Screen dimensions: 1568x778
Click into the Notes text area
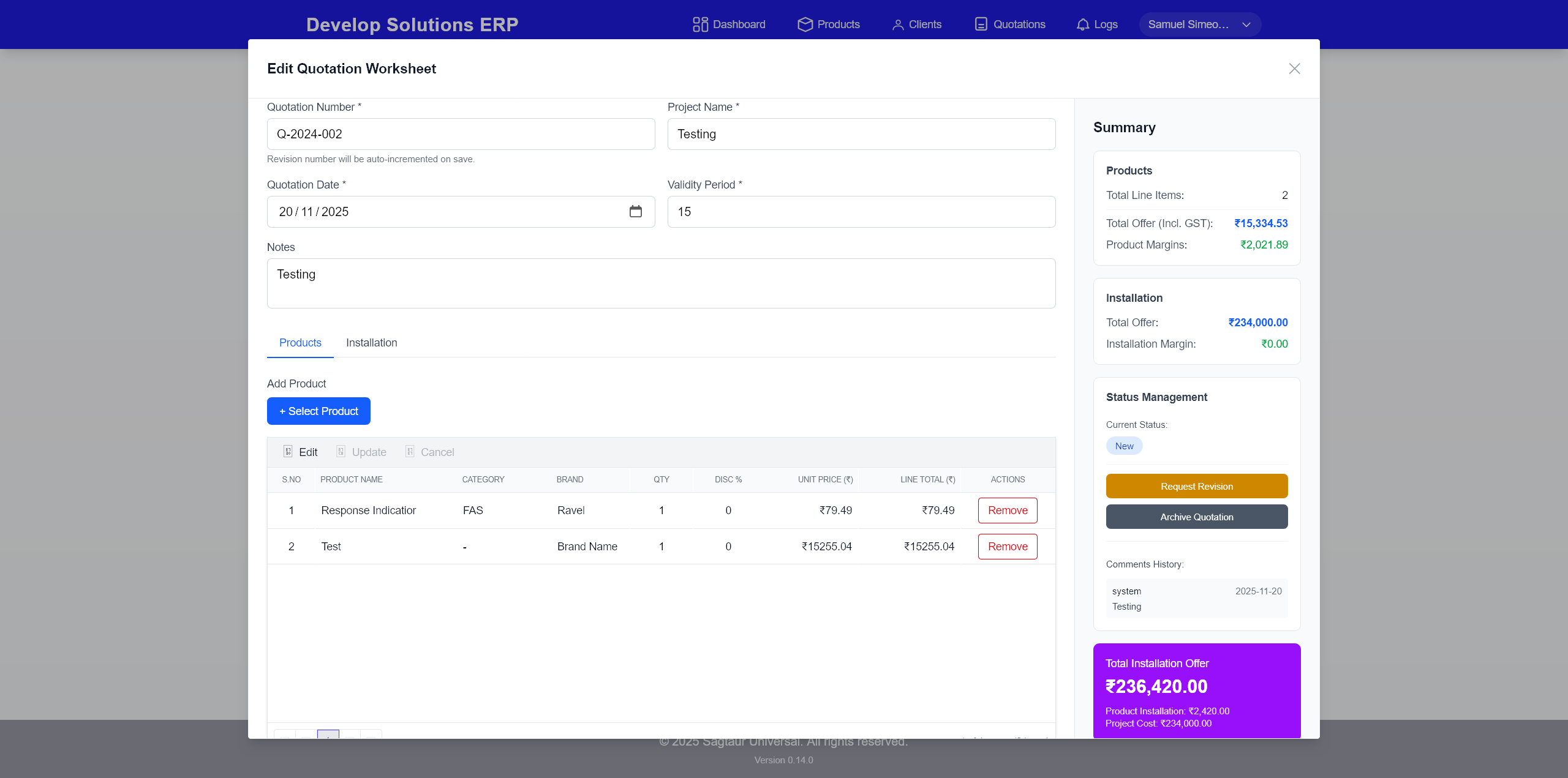click(x=661, y=283)
